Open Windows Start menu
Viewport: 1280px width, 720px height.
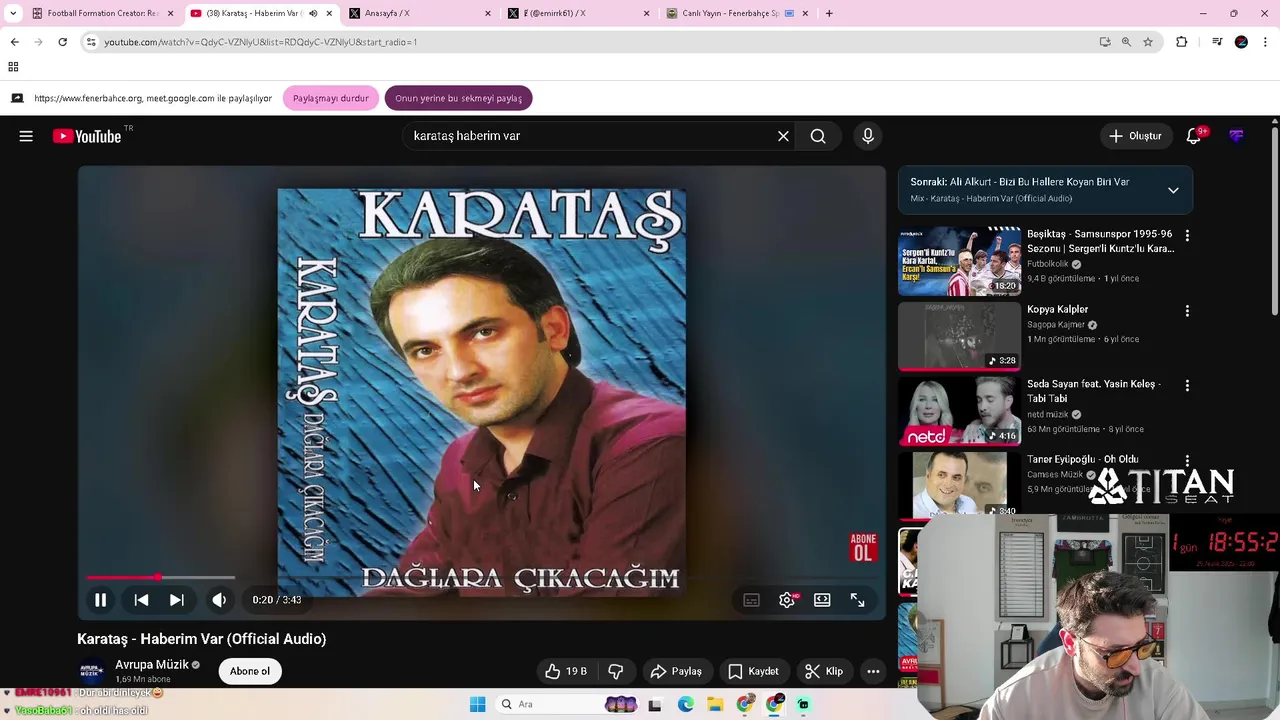(477, 704)
